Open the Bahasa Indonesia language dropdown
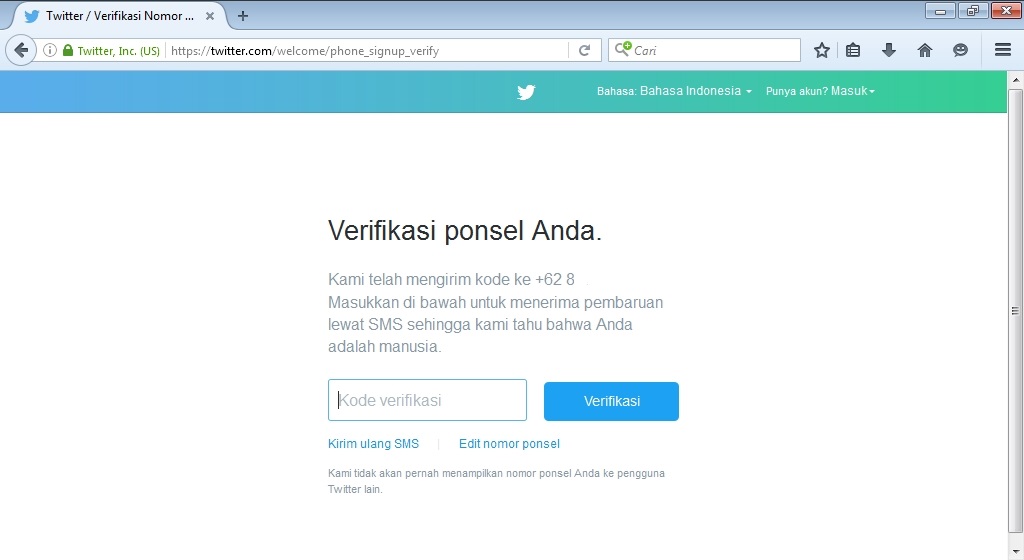 click(x=674, y=91)
